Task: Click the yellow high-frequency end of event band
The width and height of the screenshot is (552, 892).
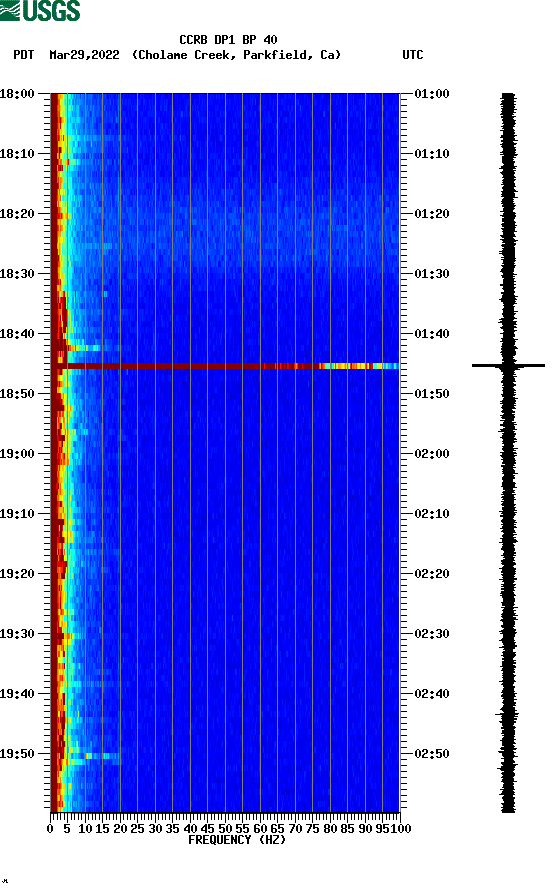Action: [359, 366]
